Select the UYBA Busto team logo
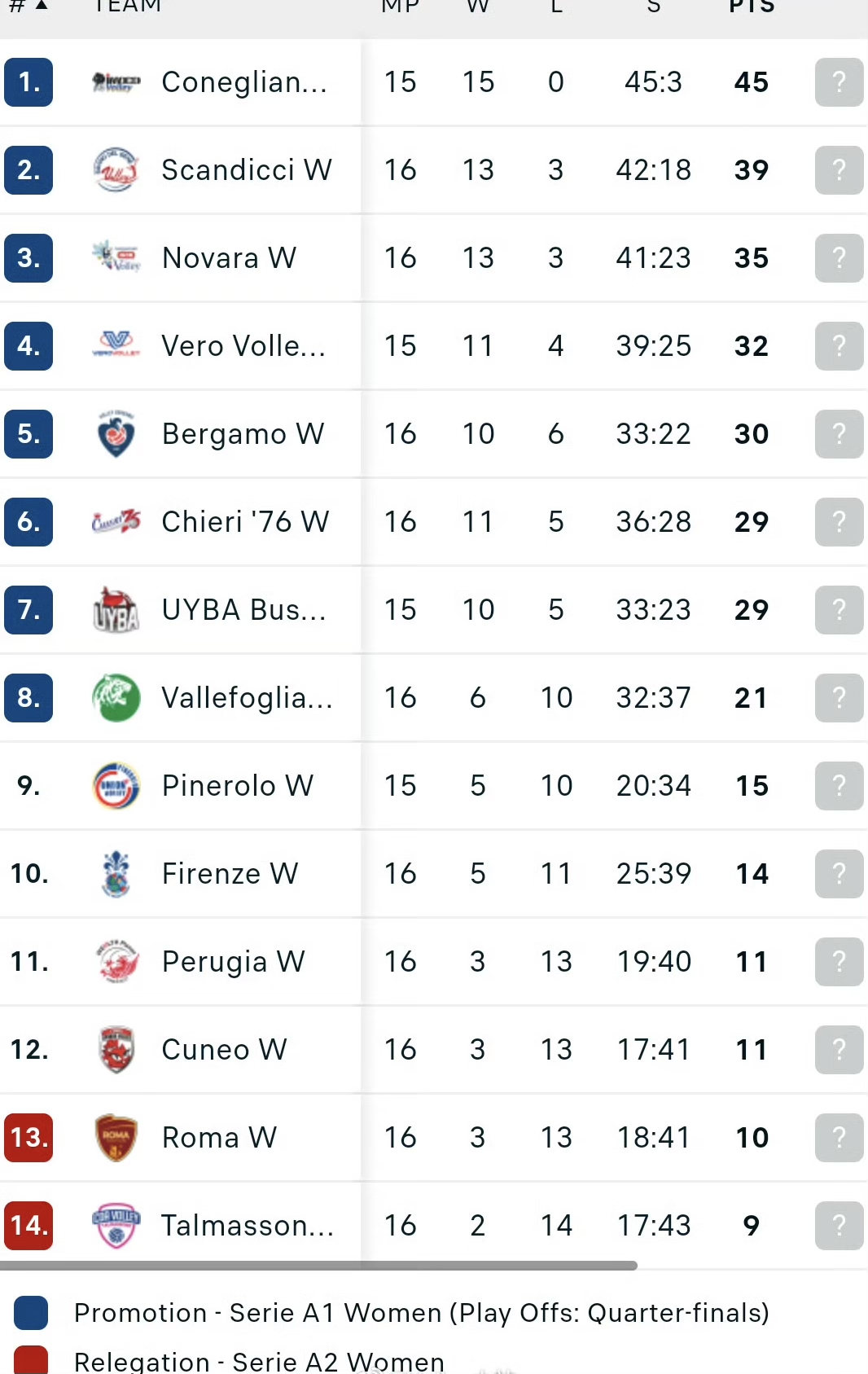Image resolution: width=868 pixels, height=1374 pixels. (x=116, y=609)
